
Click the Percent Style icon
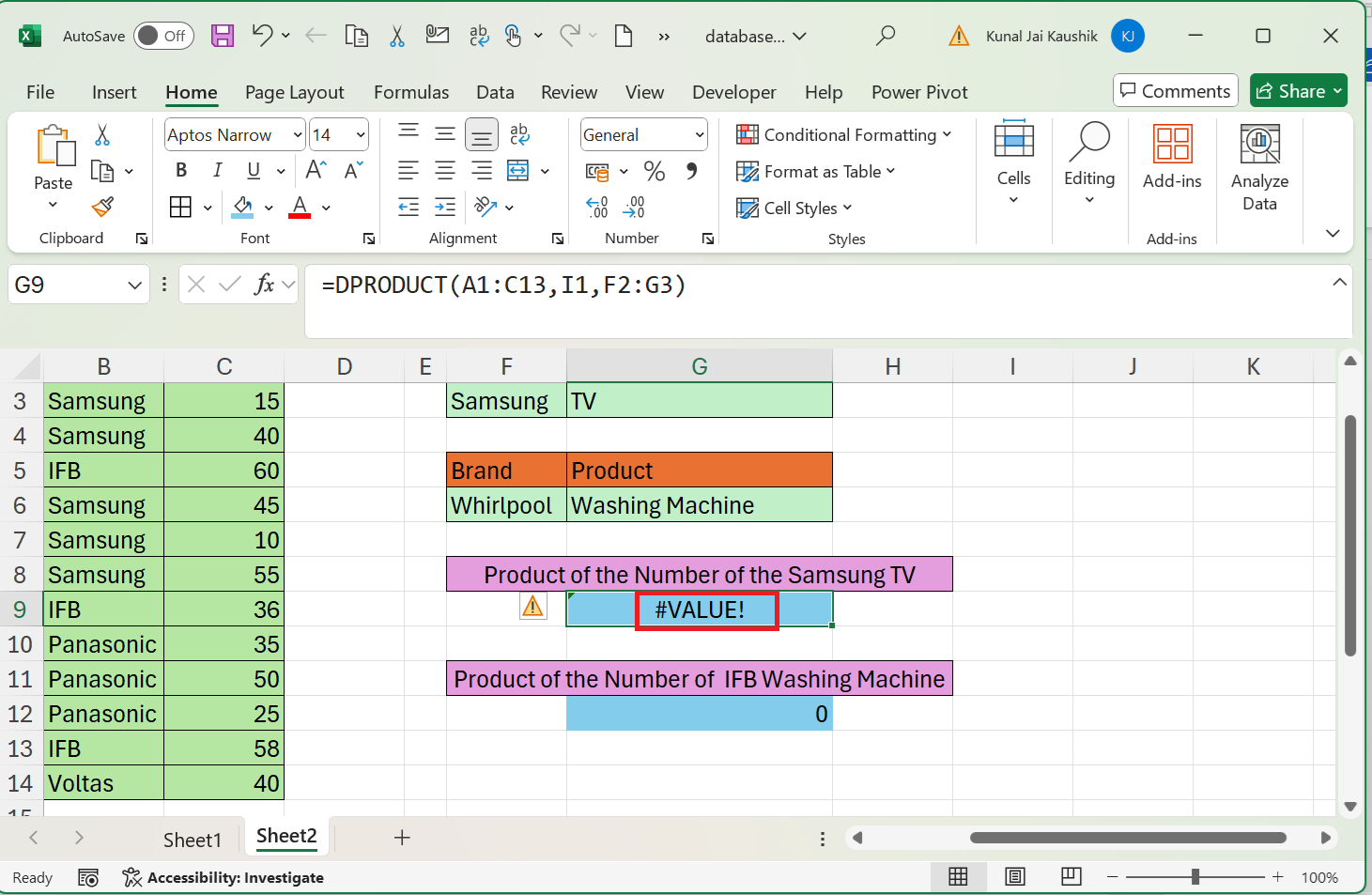click(x=655, y=170)
